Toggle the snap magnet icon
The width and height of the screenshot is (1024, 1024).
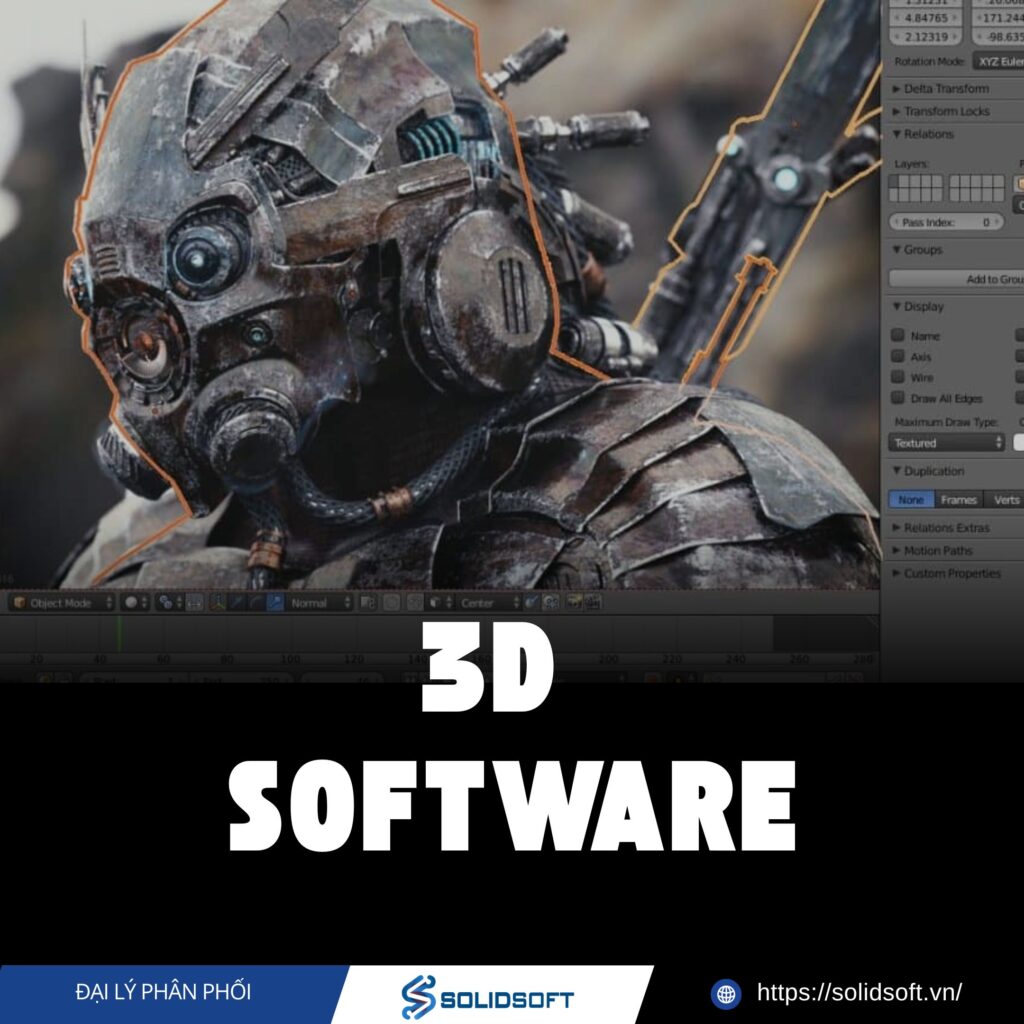pyautogui.click(x=415, y=603)
